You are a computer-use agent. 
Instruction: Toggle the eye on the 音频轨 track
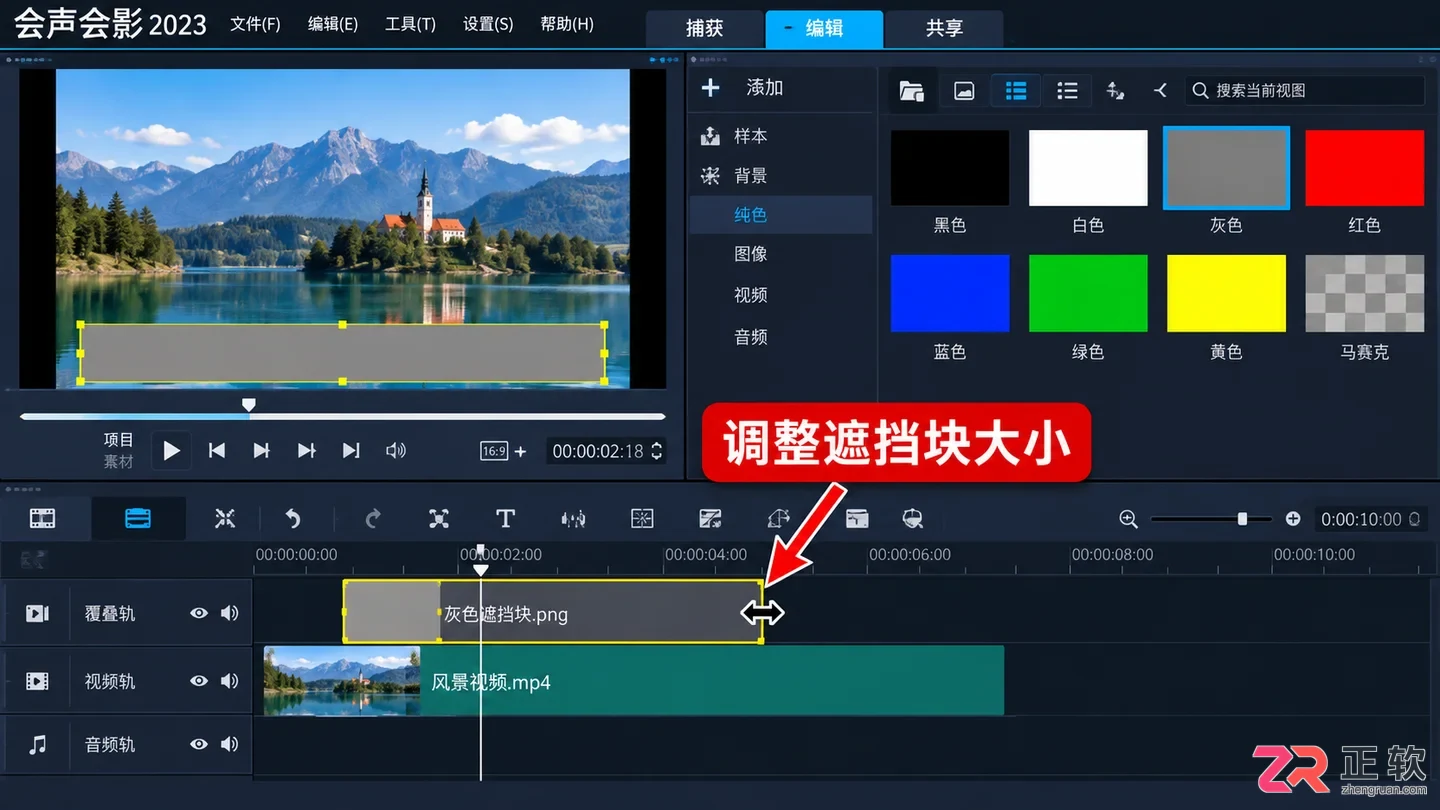pyautogui.click(x=199, y=744)
